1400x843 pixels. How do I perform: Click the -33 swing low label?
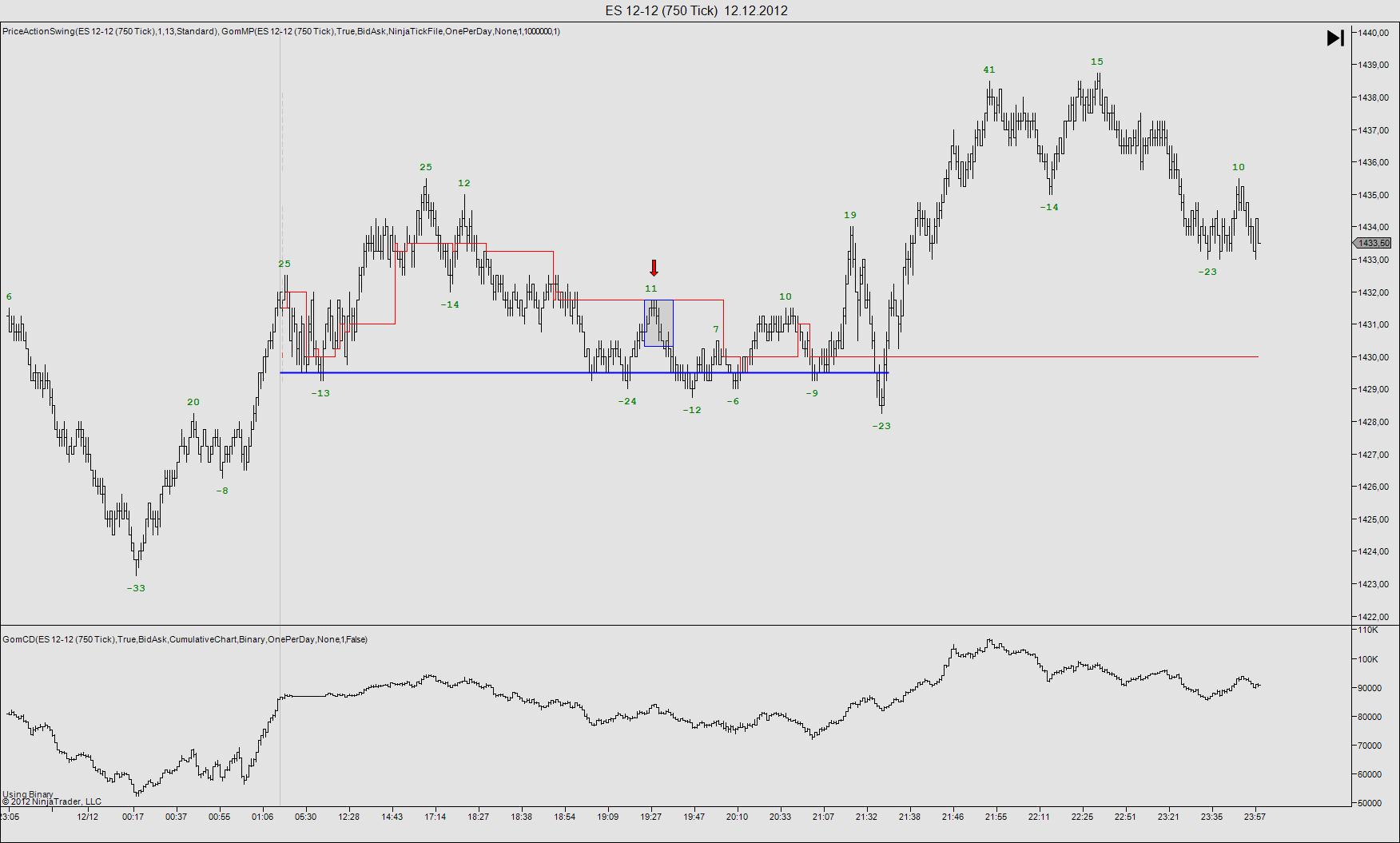[x=136, y=588]
